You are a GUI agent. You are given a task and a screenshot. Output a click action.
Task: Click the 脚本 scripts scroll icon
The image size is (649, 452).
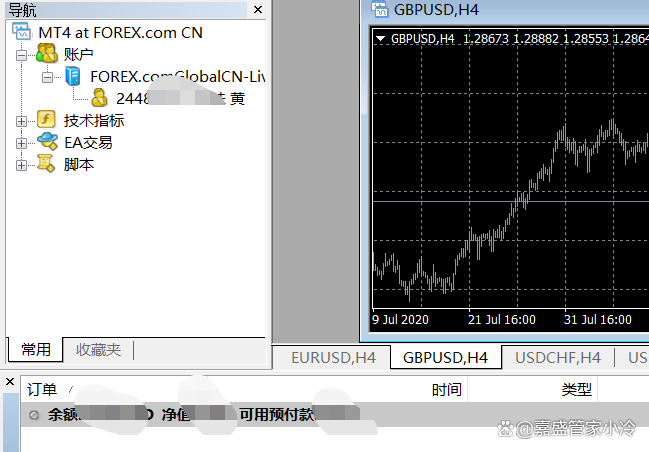click(x=46, y=164)
